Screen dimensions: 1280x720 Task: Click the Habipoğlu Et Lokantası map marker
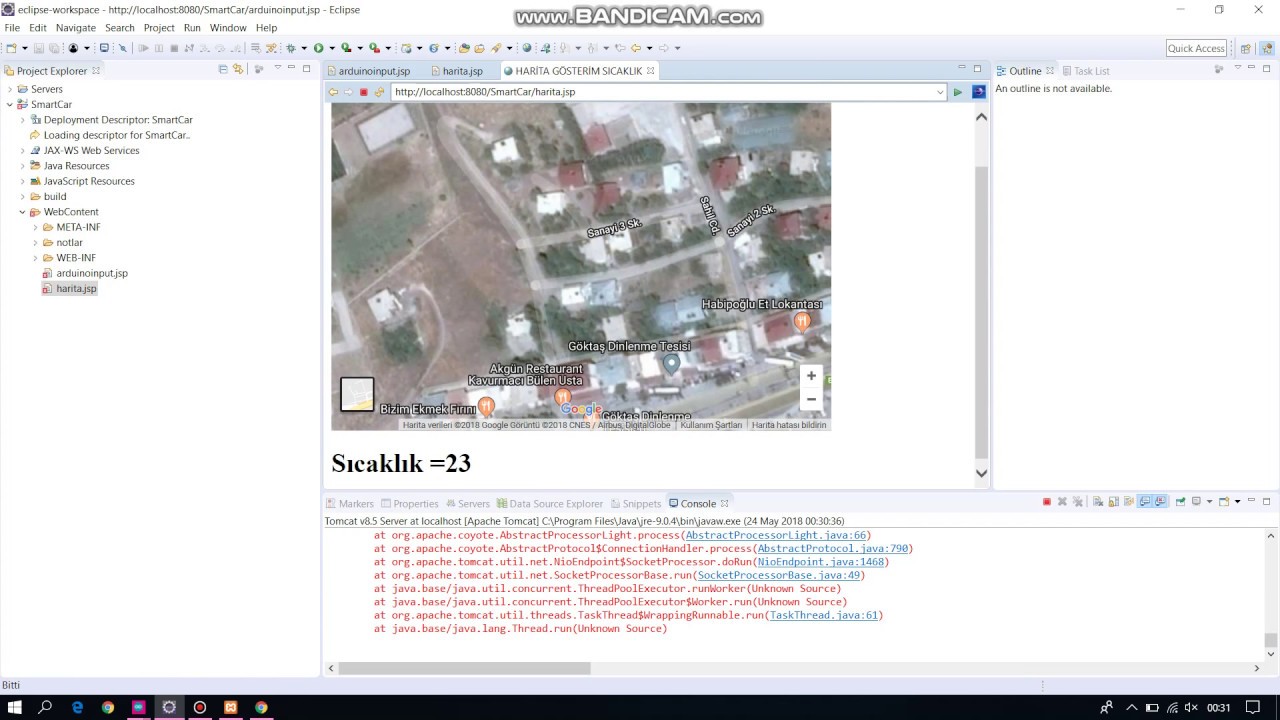tap(802, 321)
